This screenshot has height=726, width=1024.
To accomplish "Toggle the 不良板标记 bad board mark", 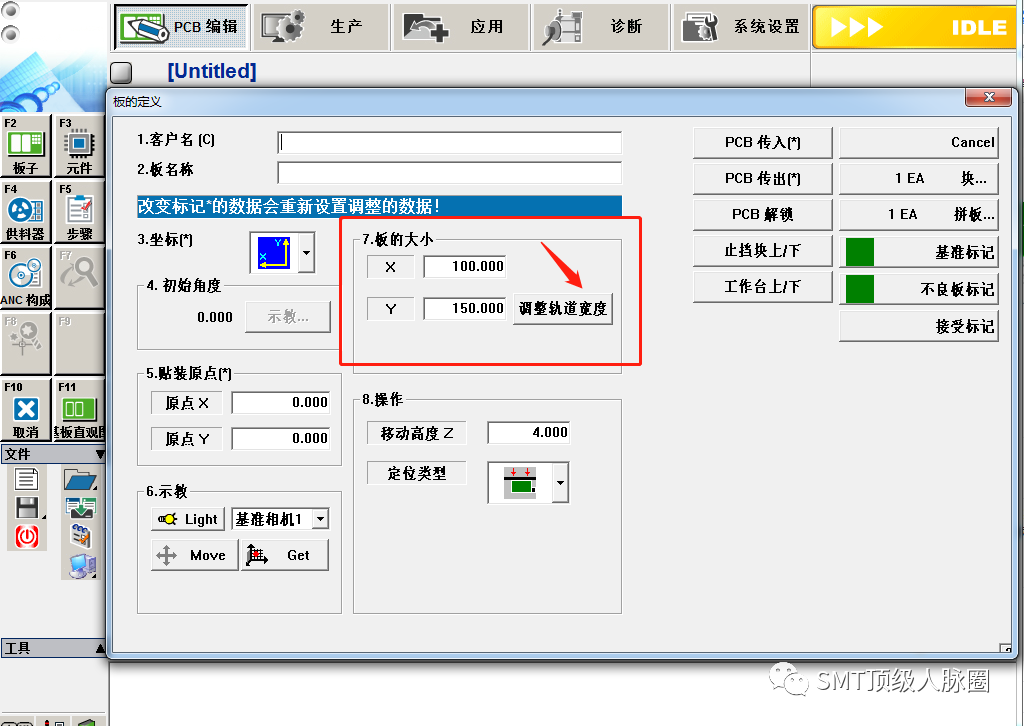I will coord(918,289).
